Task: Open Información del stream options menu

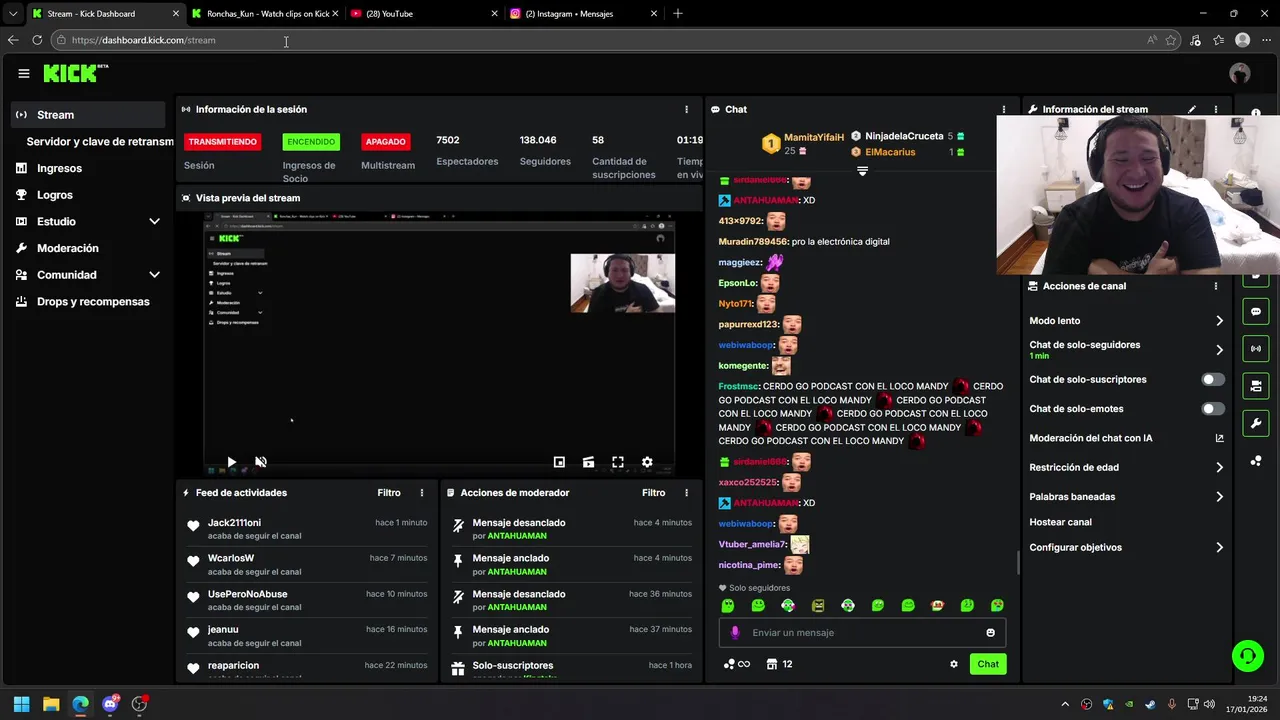Action: [1216, 109]
